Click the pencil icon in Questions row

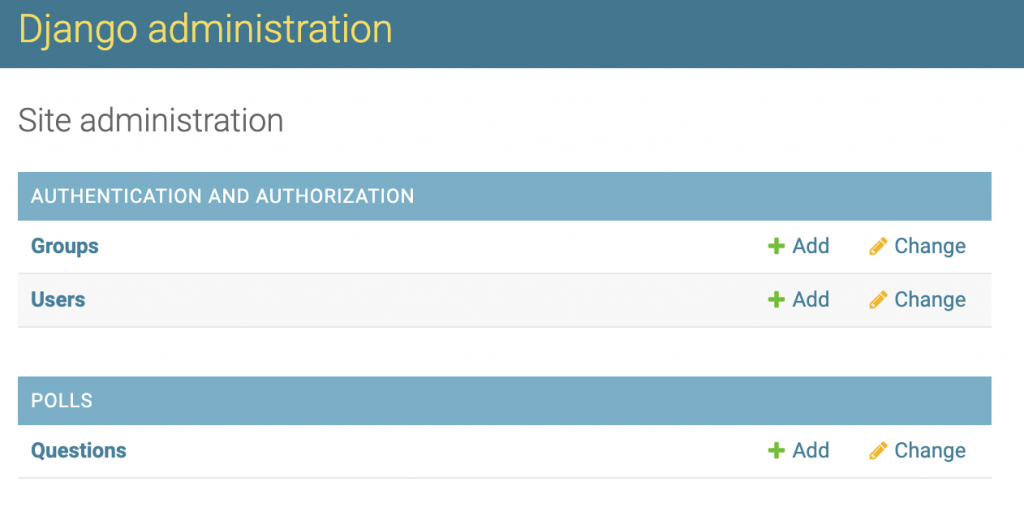click(878, 451)
